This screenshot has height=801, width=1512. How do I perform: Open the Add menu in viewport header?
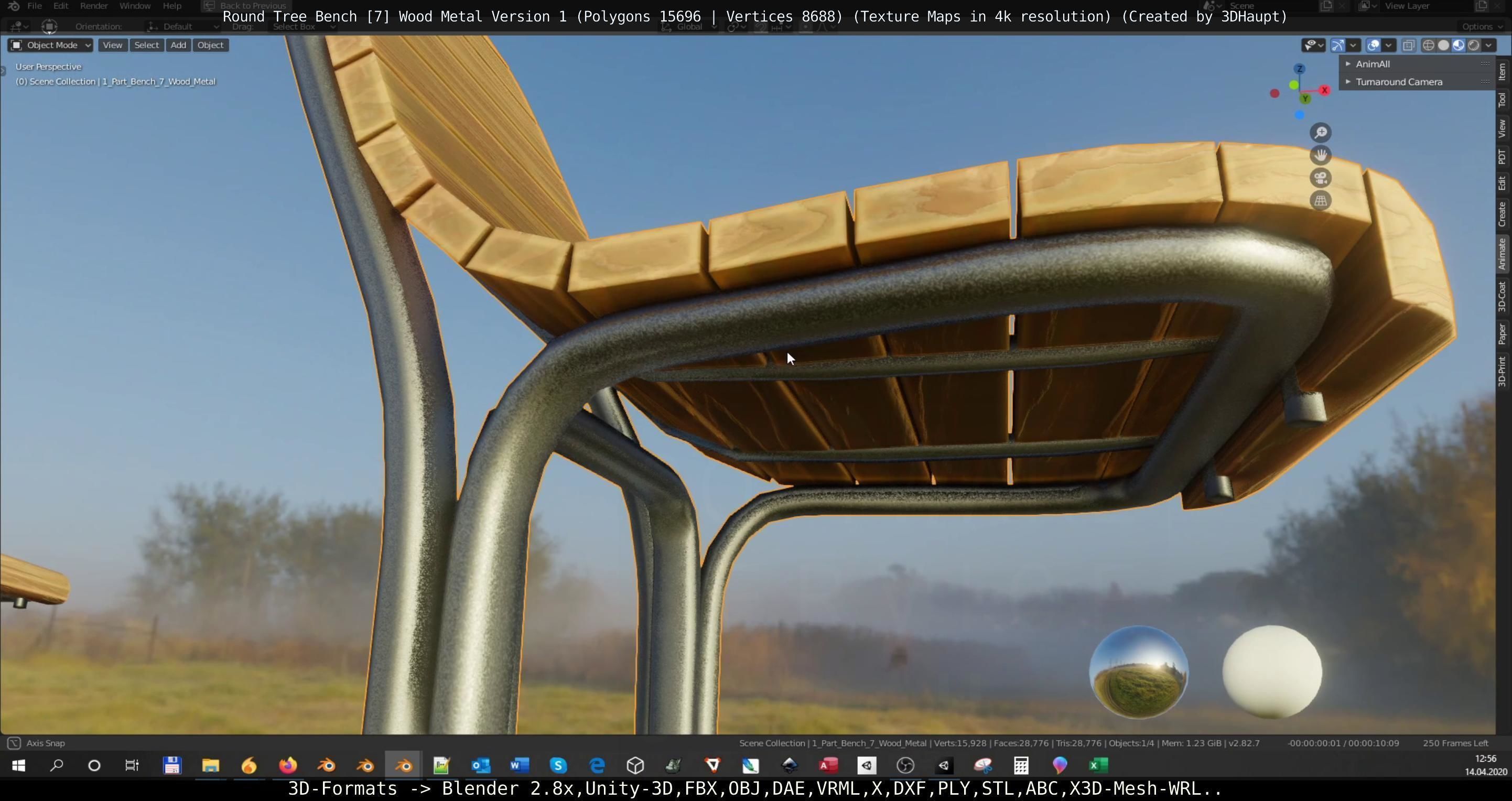(x=178, y=45)
